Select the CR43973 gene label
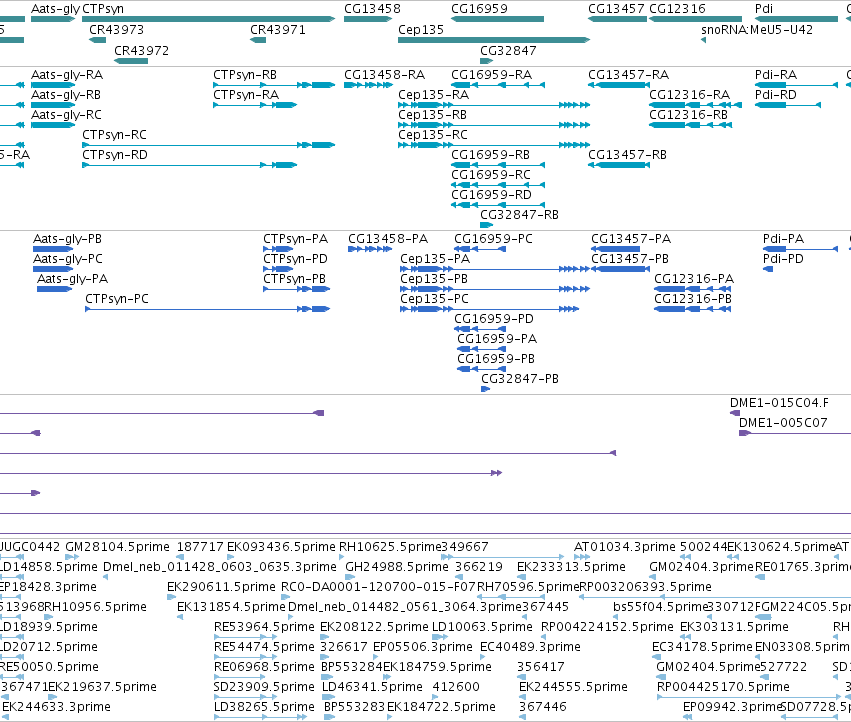This screenshot has width=851, height=722. (117, 29)
